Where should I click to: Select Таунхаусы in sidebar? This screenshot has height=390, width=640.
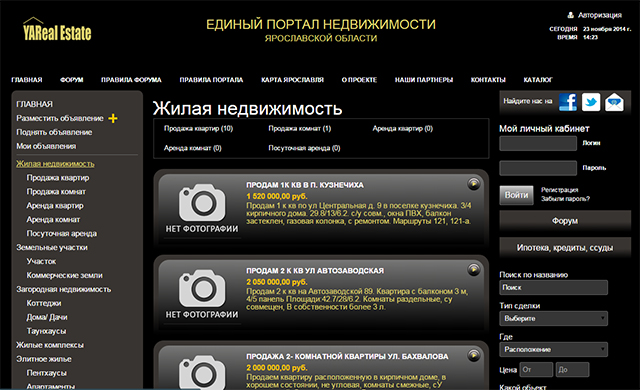point(46,331)
